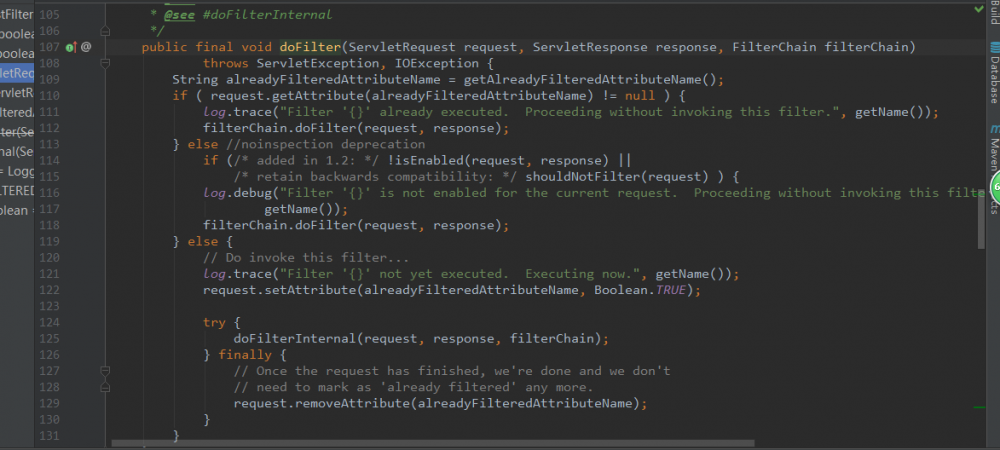Open the Database tool window

[994, 72]
